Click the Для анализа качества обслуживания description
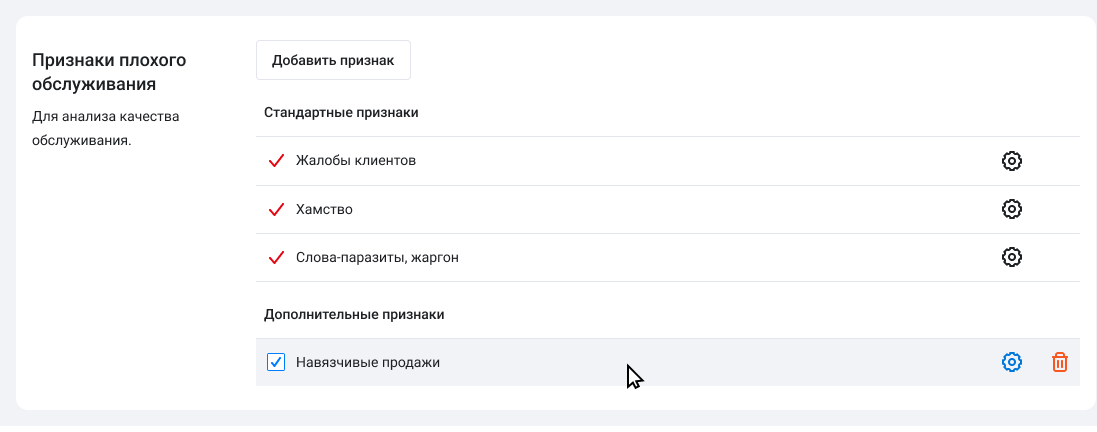Viewport: 1097px width, 432px height. [105, 128]
